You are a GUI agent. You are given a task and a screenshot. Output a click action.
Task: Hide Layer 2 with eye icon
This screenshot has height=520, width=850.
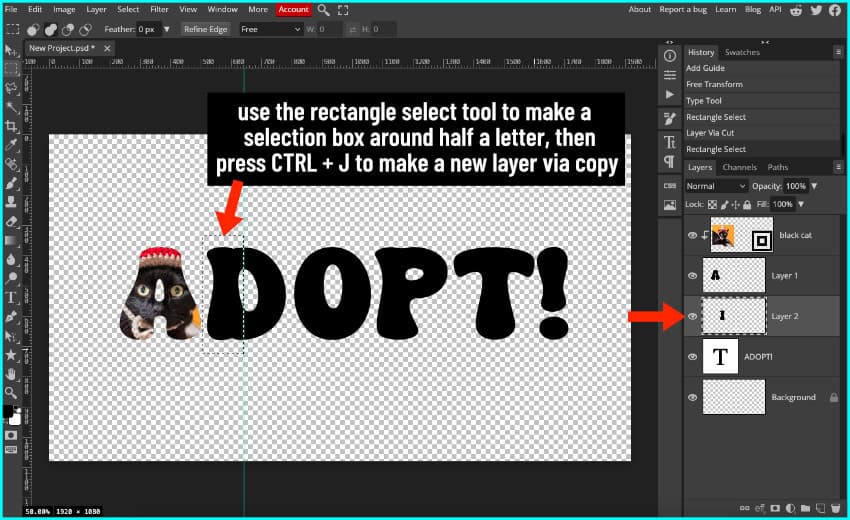coord(692,316)
